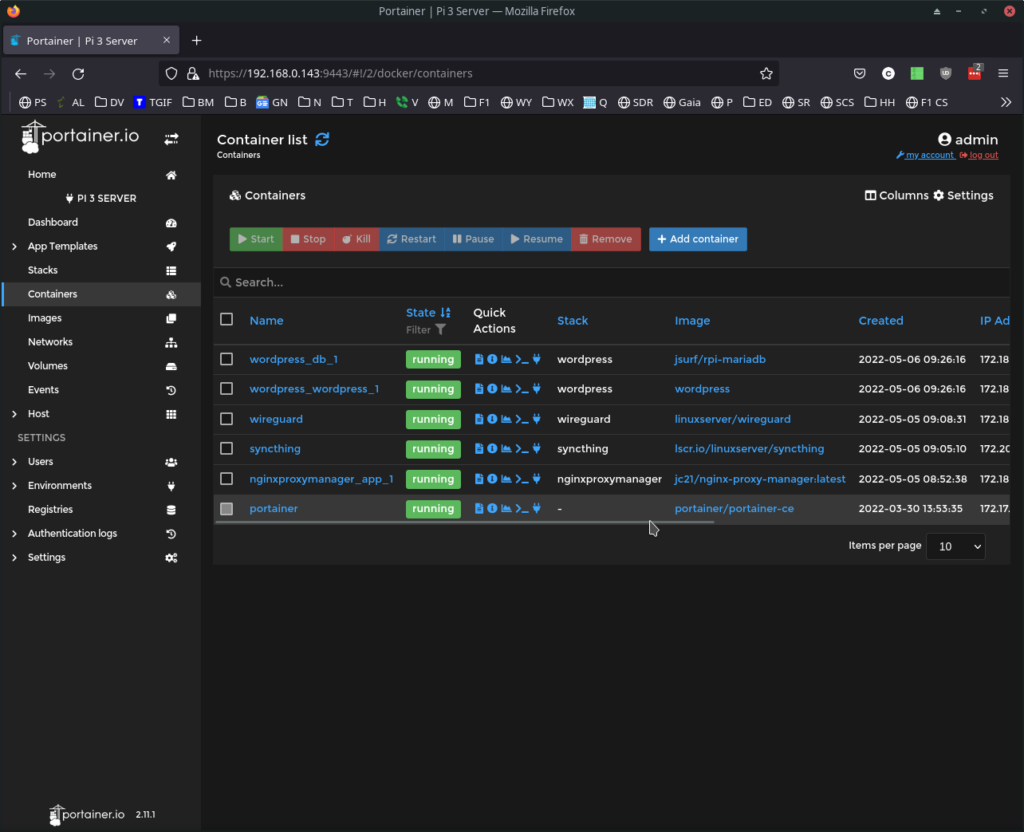Click the Restart button
The width and height of the screenshot is (1024, 832).
coord(411,239)
